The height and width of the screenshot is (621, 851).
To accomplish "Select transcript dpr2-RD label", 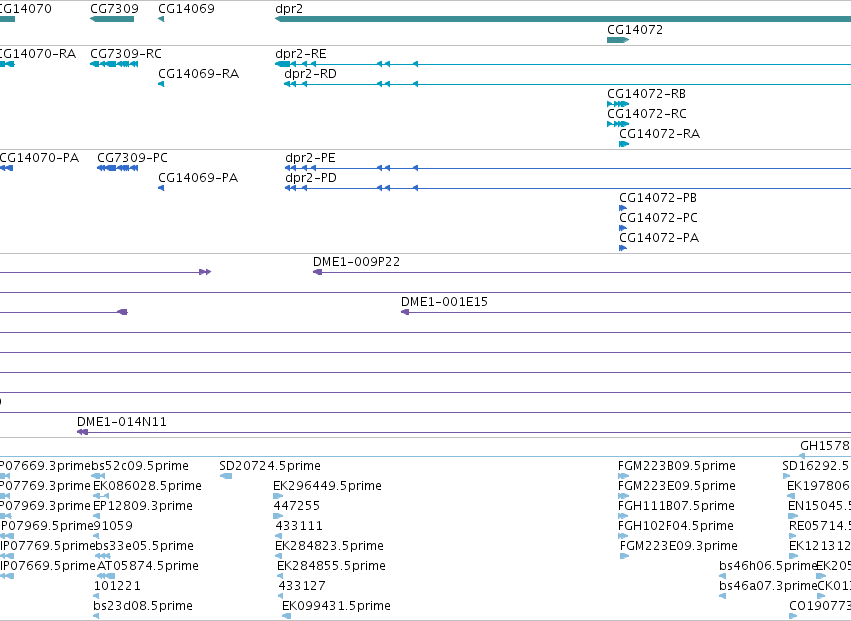I will (x=310, y=73).
